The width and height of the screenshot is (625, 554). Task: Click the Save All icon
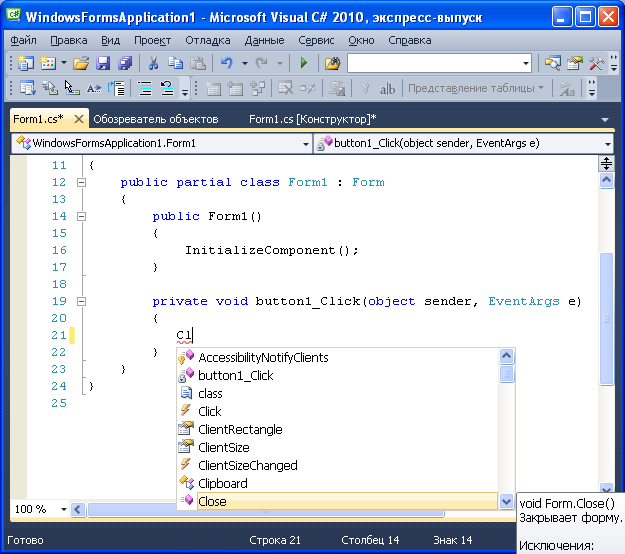[125, 63]
